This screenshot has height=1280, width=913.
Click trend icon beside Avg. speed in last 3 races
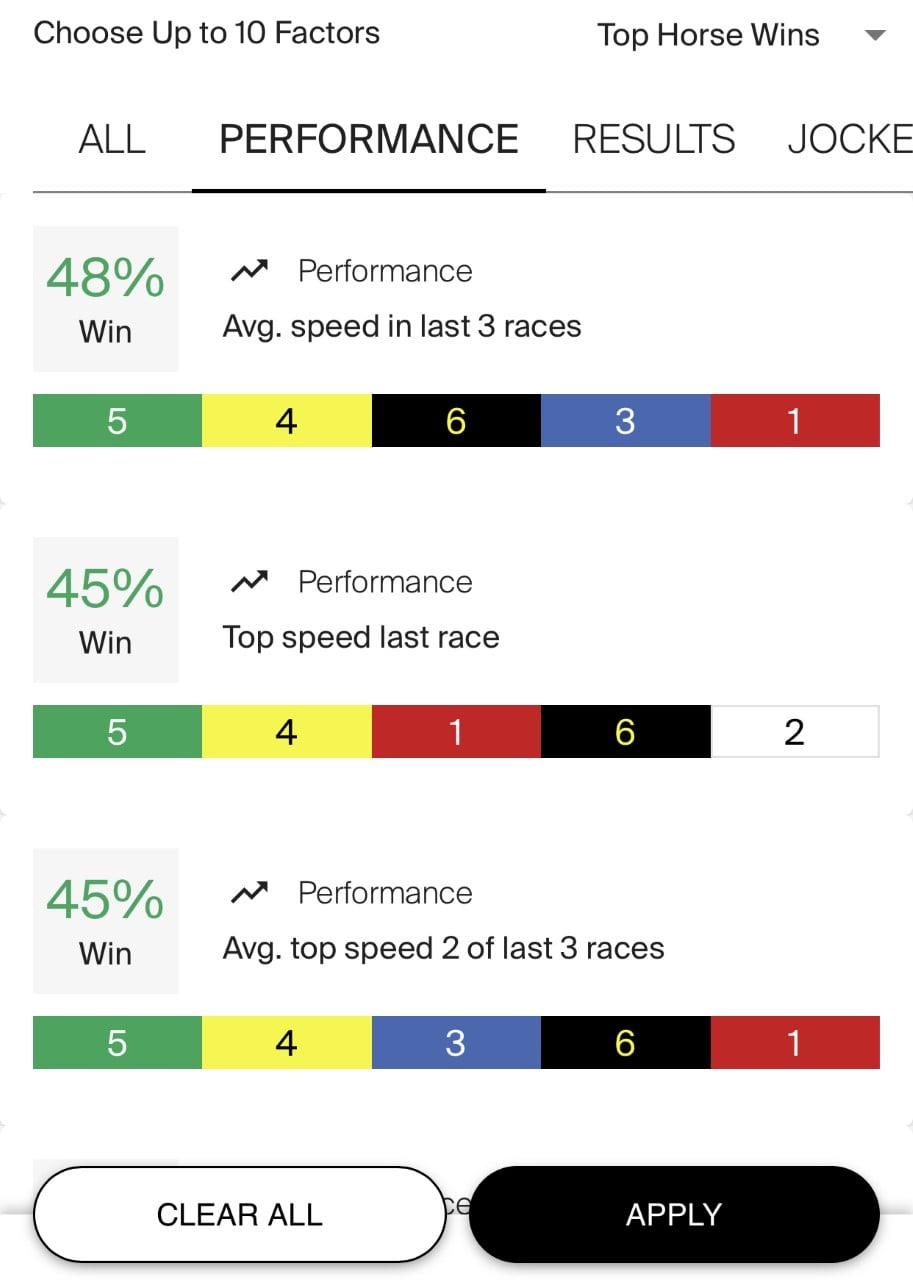point(249,271)
